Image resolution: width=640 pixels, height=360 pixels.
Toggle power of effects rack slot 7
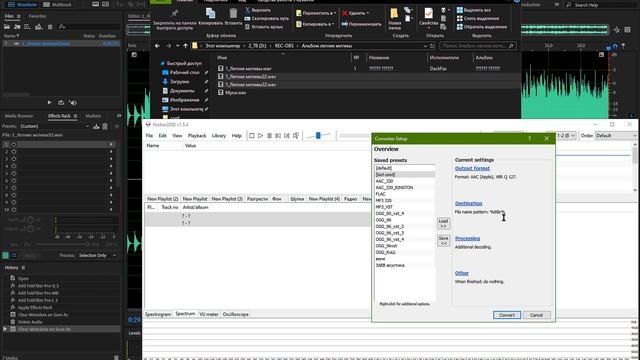pyautogui.click(x=14, y=188)
